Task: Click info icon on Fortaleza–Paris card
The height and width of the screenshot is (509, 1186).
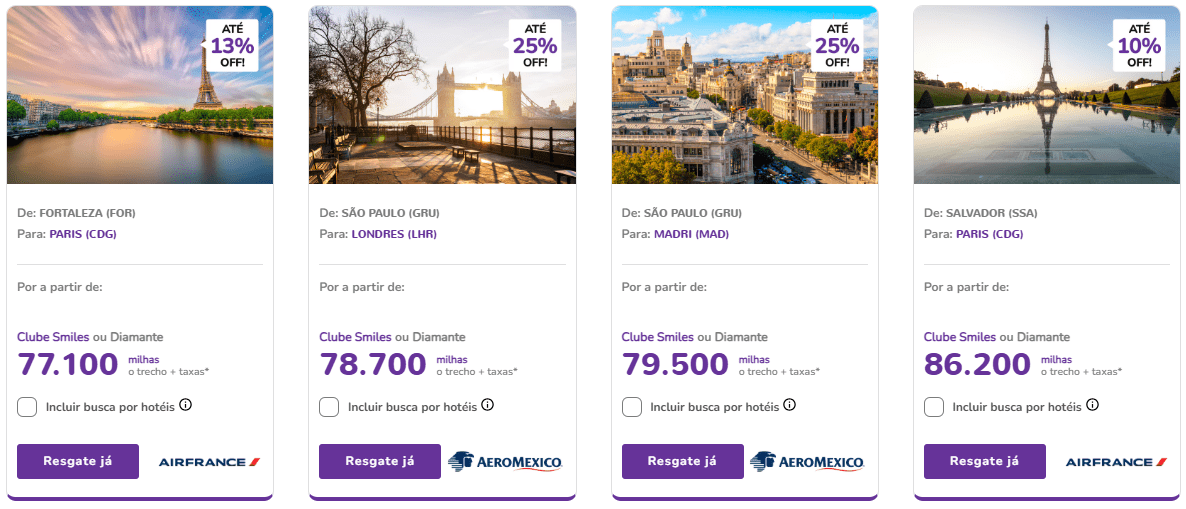Action: (185, 405)
